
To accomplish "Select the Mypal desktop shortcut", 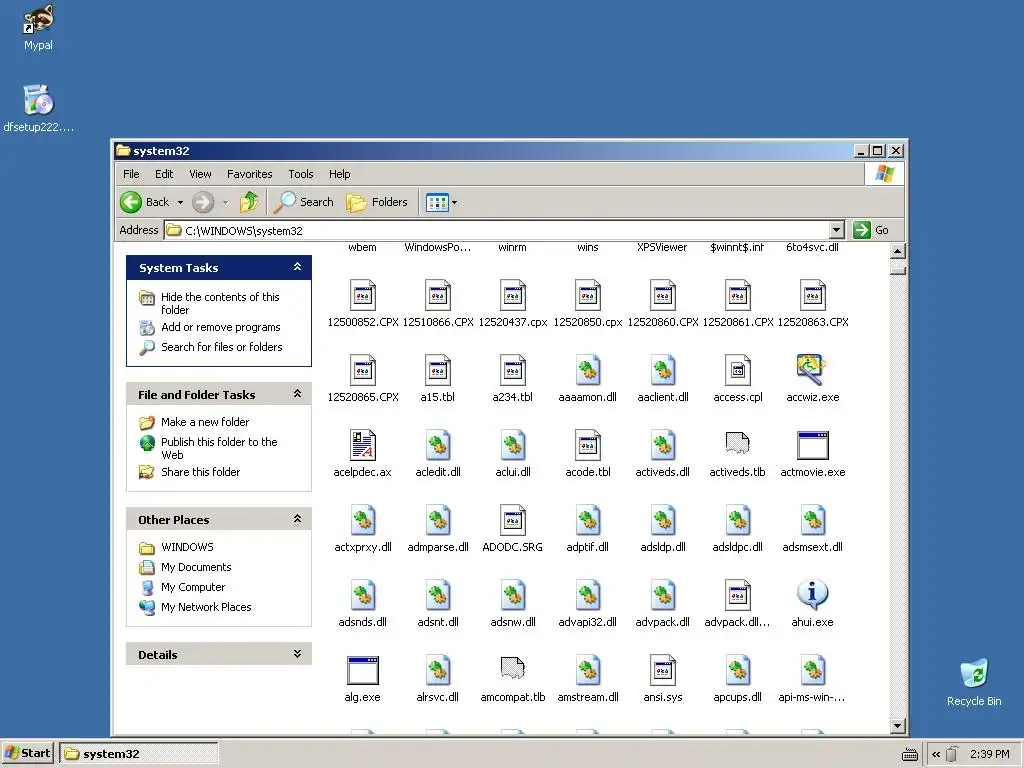I will [x=38, y=27].
